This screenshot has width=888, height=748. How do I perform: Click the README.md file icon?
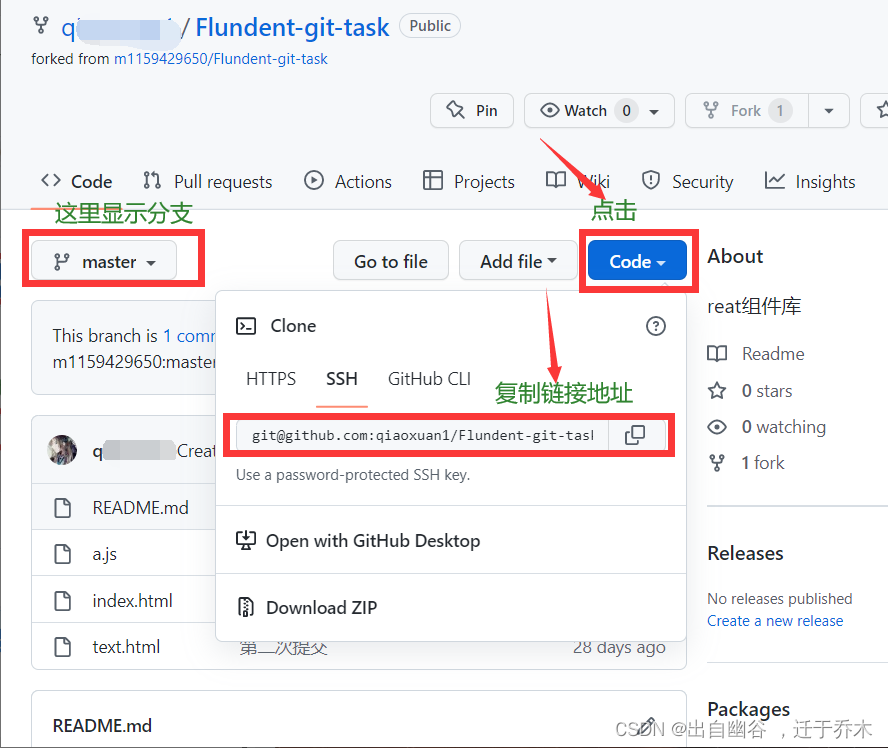pos(62,508)
